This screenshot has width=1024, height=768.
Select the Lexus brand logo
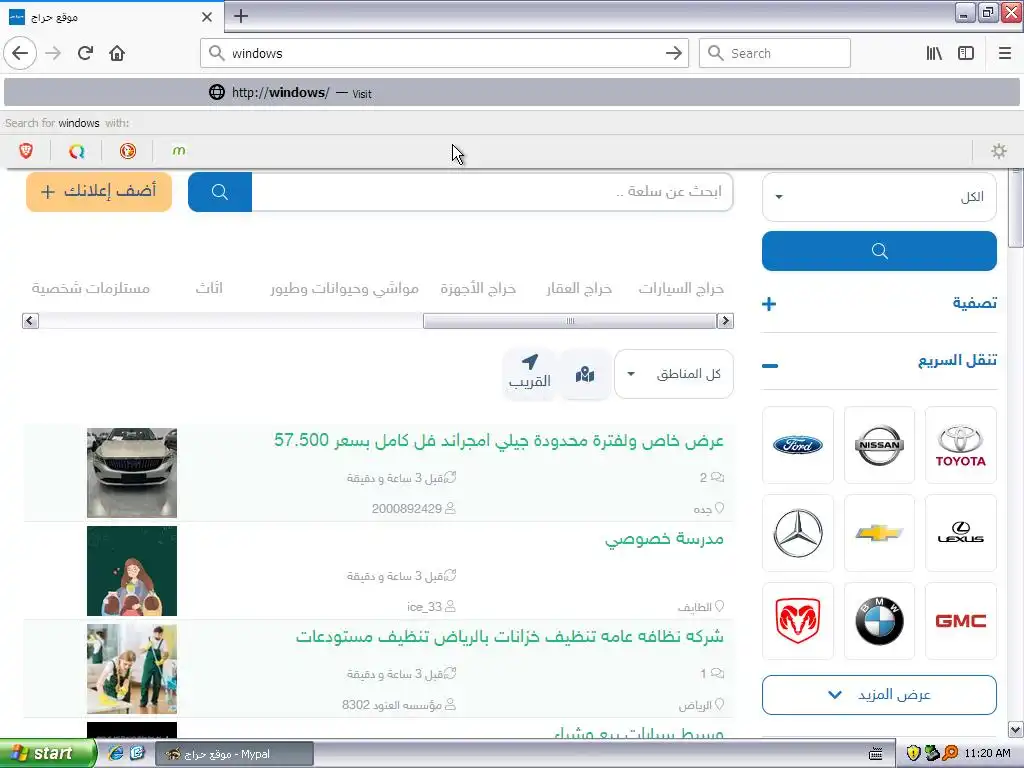tap(961, 533)
